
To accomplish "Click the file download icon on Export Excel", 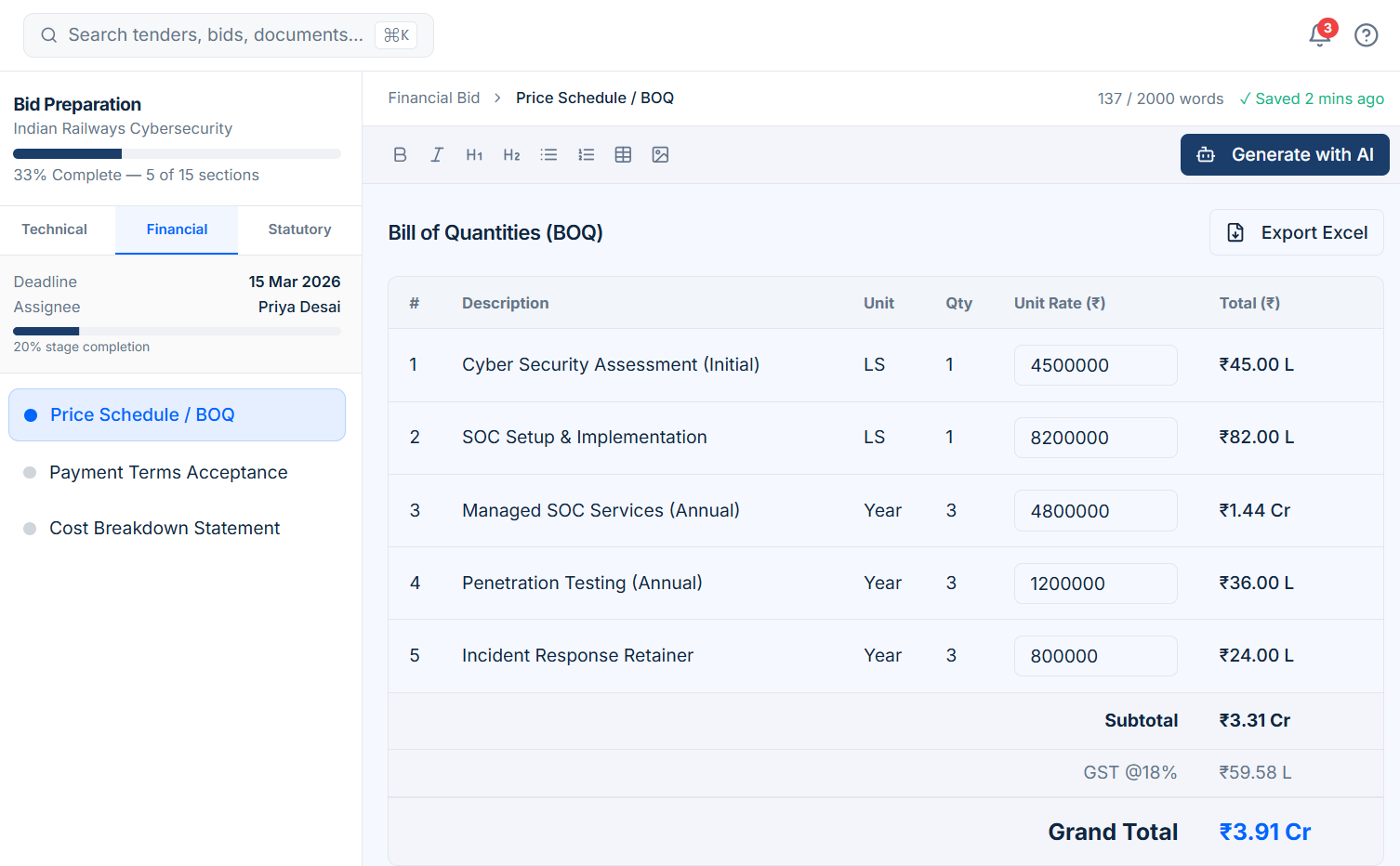I will click(1235, 232).
